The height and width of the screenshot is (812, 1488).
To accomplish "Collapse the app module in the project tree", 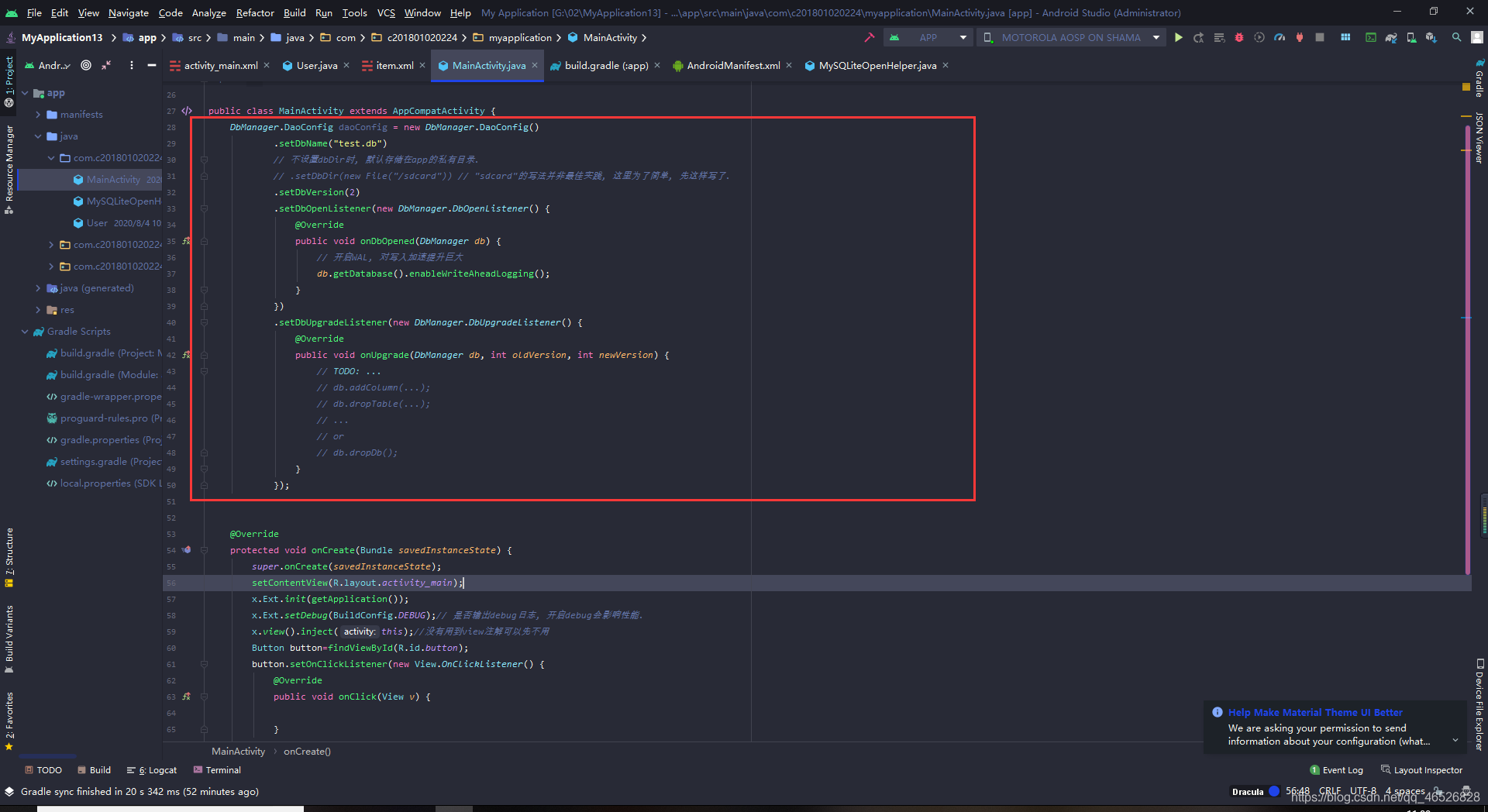I will [x=25, y=93].
